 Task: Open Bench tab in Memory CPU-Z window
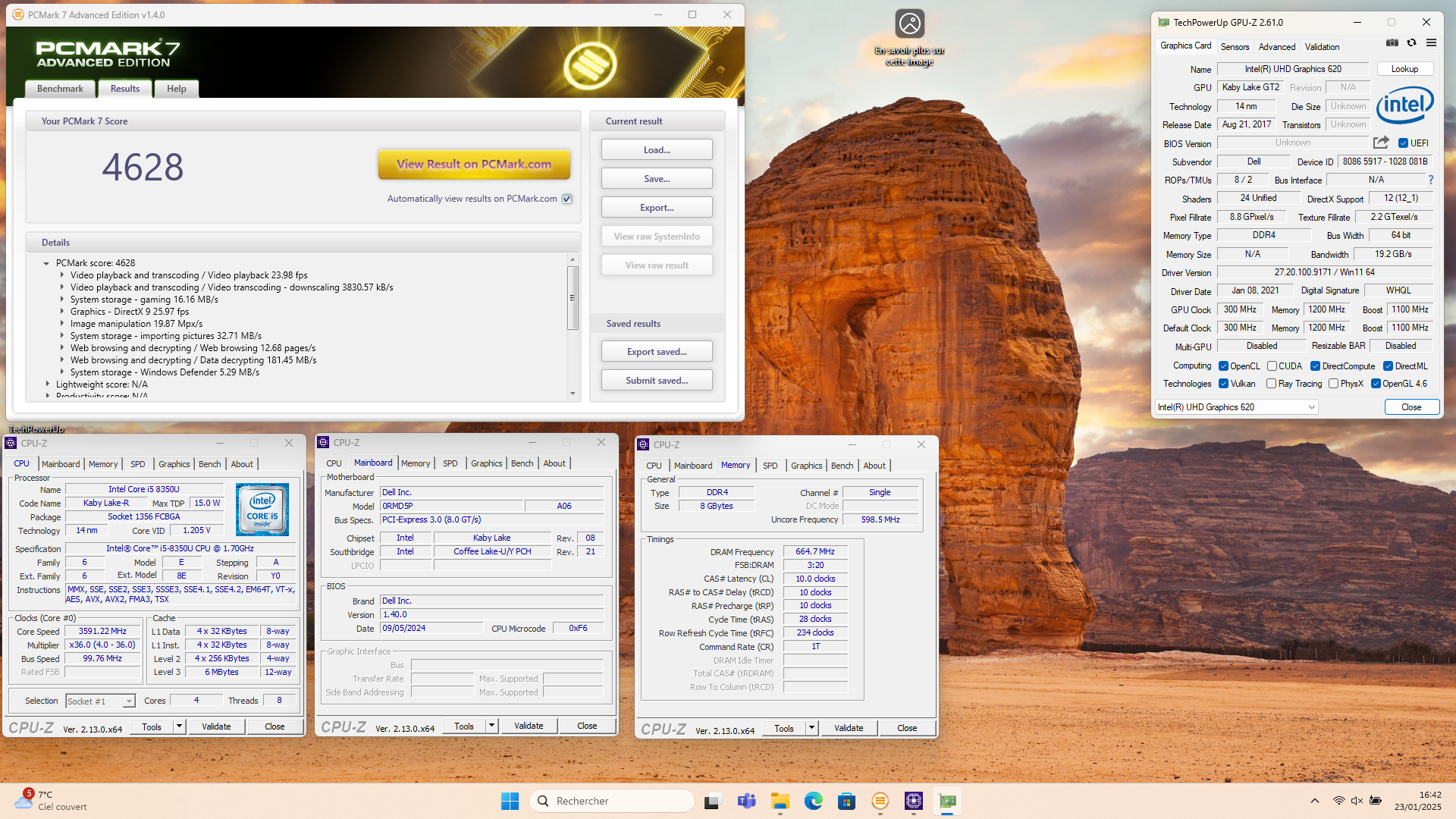(x=842, y=466)
